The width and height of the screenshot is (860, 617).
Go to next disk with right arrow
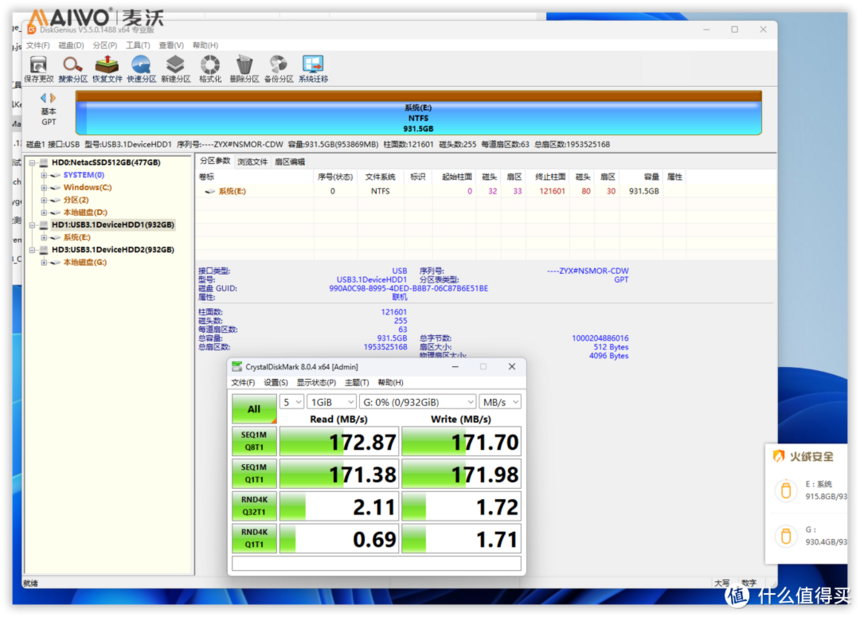pyautogui.click(x=53, y=98)
